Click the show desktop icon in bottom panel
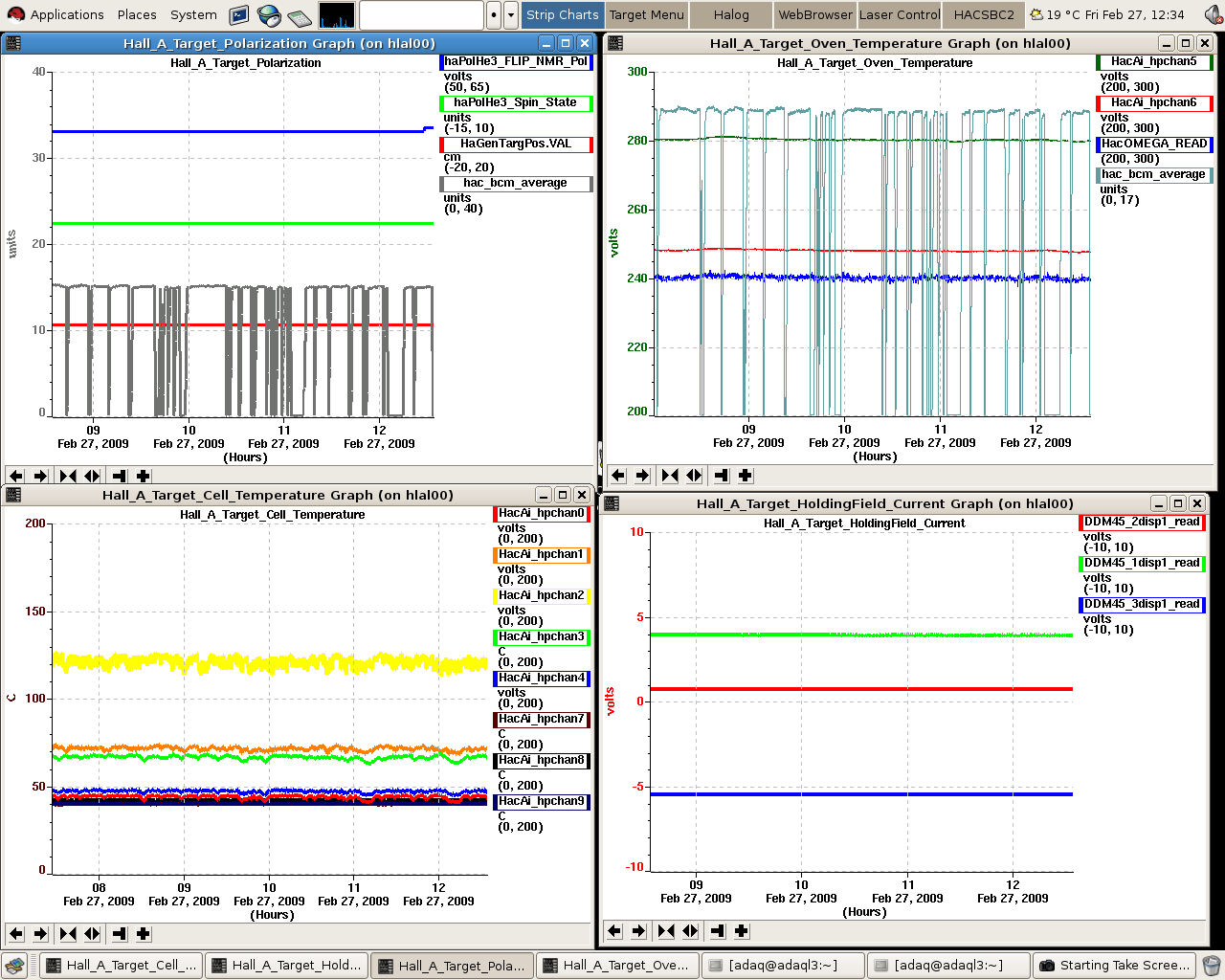The image size is (1225, 980). (14, 965)
